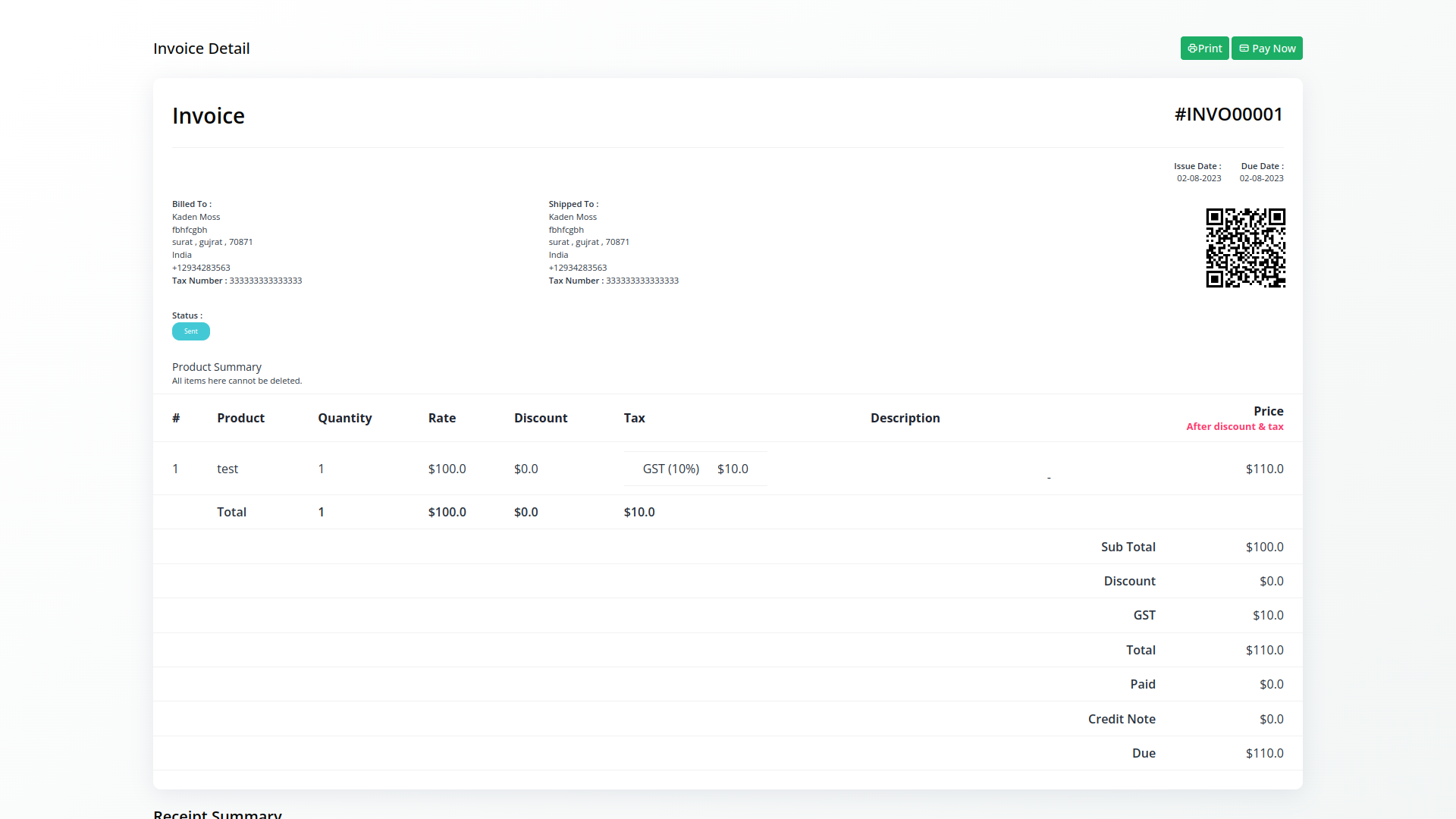Click the invoice QR code image
This screenshot has height=819, width=1456.
(1245, 248)
